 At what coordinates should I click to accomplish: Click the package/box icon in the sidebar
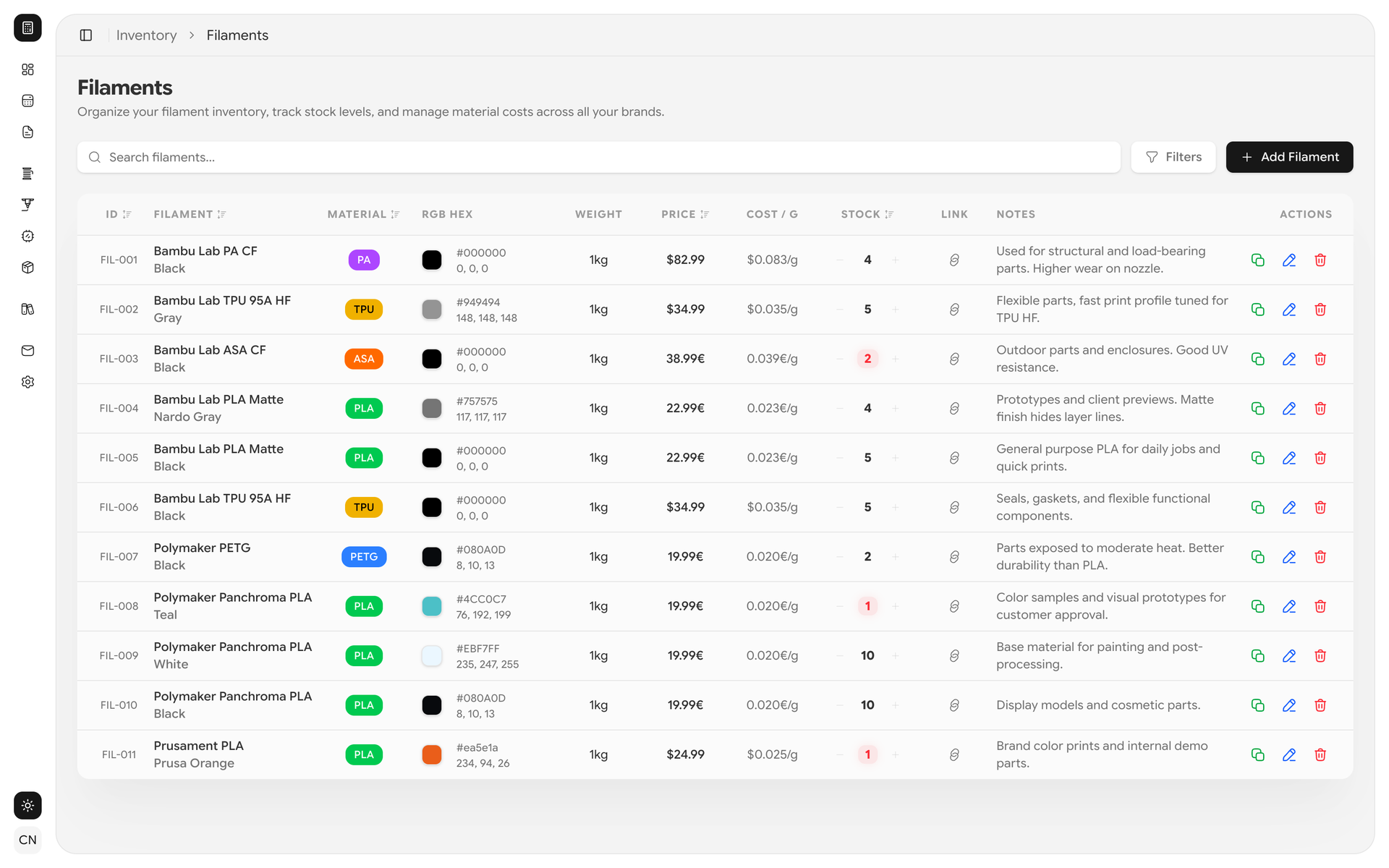[27, 267]
